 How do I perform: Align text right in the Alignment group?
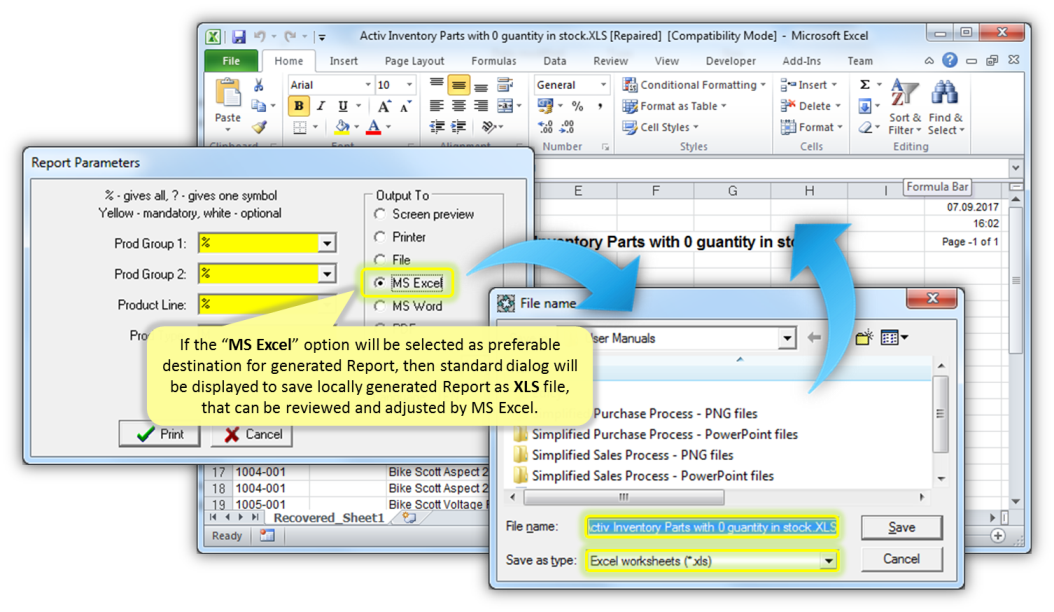coord(481,106)
